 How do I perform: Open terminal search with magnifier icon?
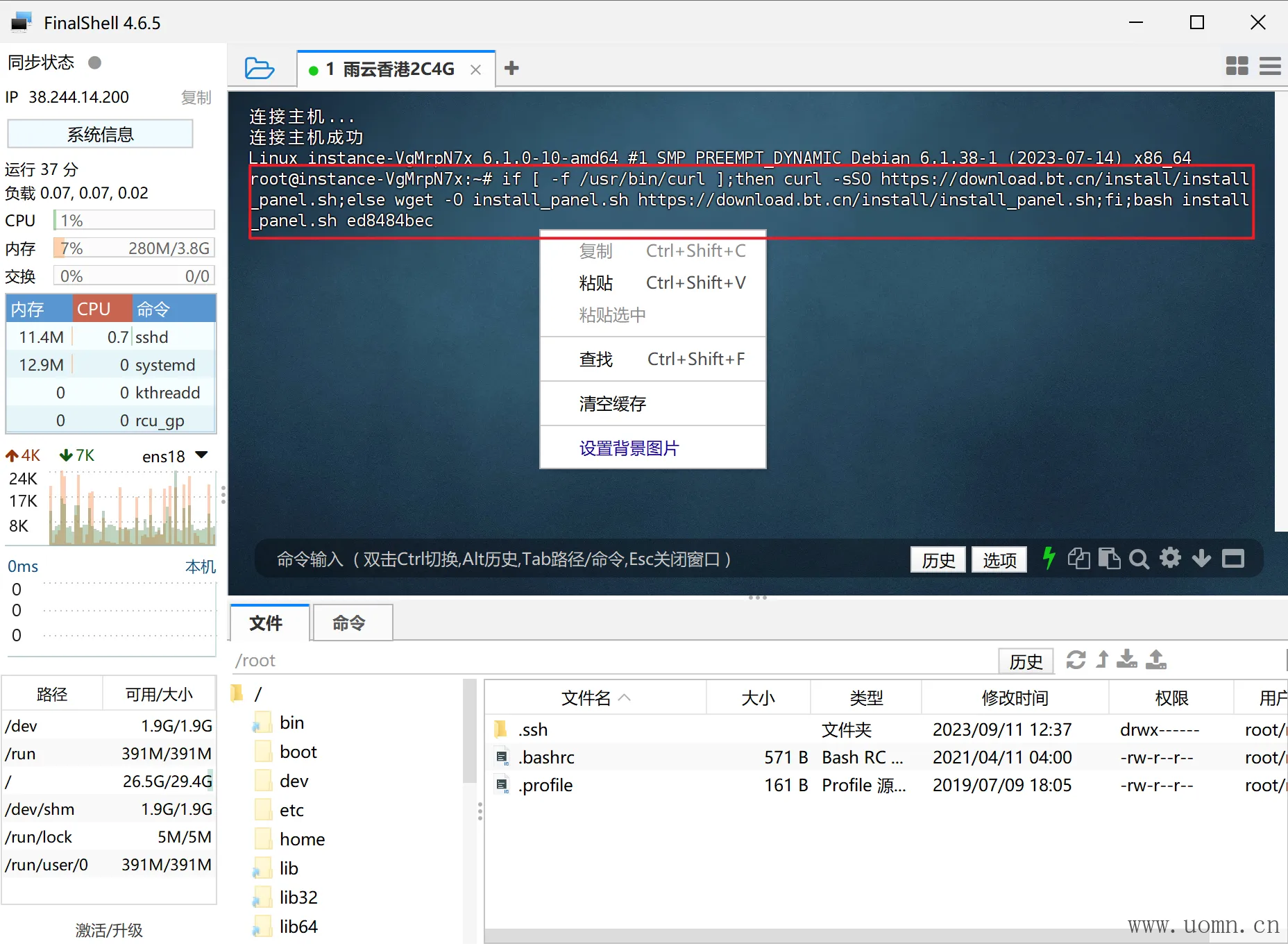tap(1139, 559)
